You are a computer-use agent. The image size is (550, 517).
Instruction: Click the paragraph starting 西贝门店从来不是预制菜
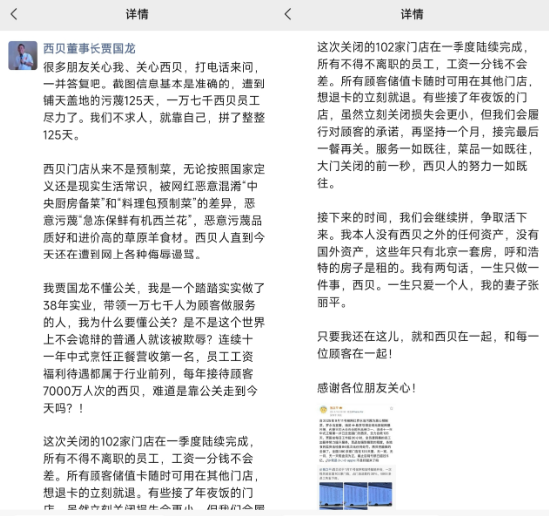154,212
